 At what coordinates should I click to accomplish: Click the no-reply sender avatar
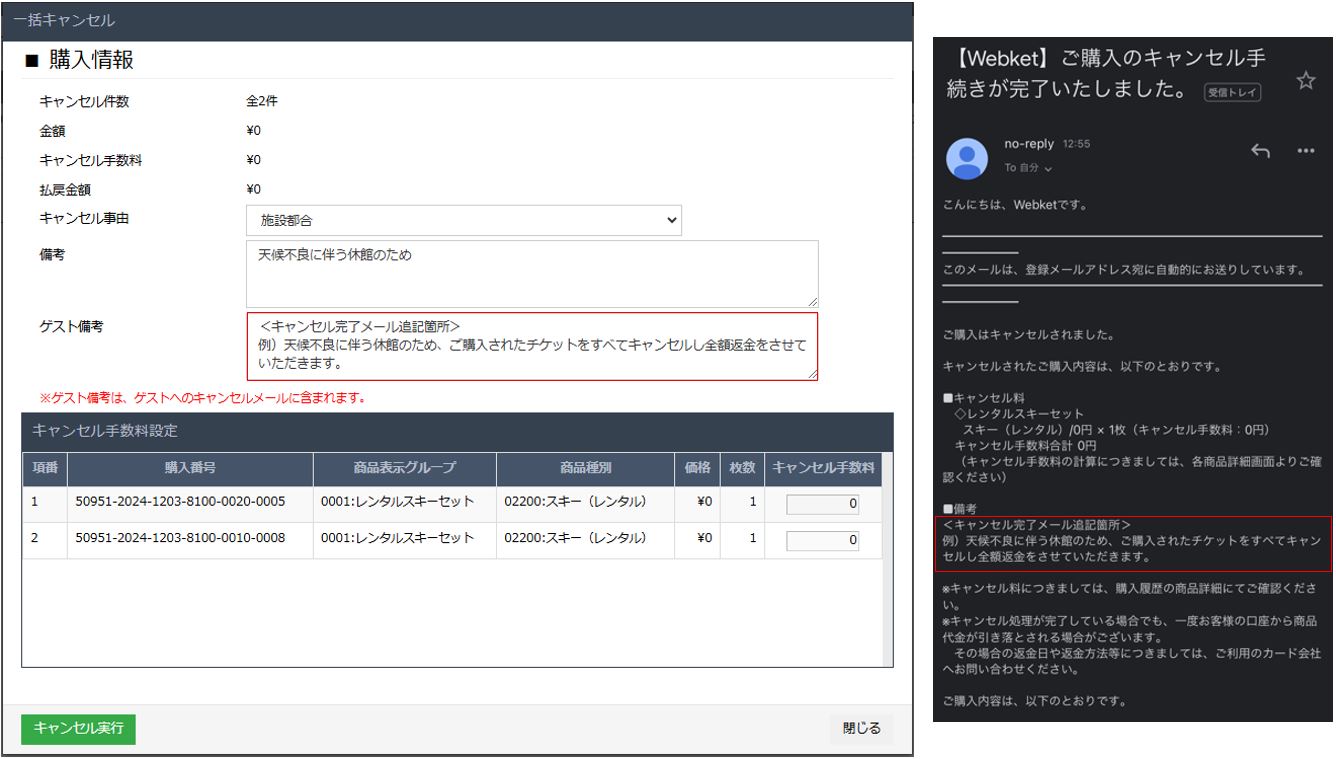tap(966, 157)
